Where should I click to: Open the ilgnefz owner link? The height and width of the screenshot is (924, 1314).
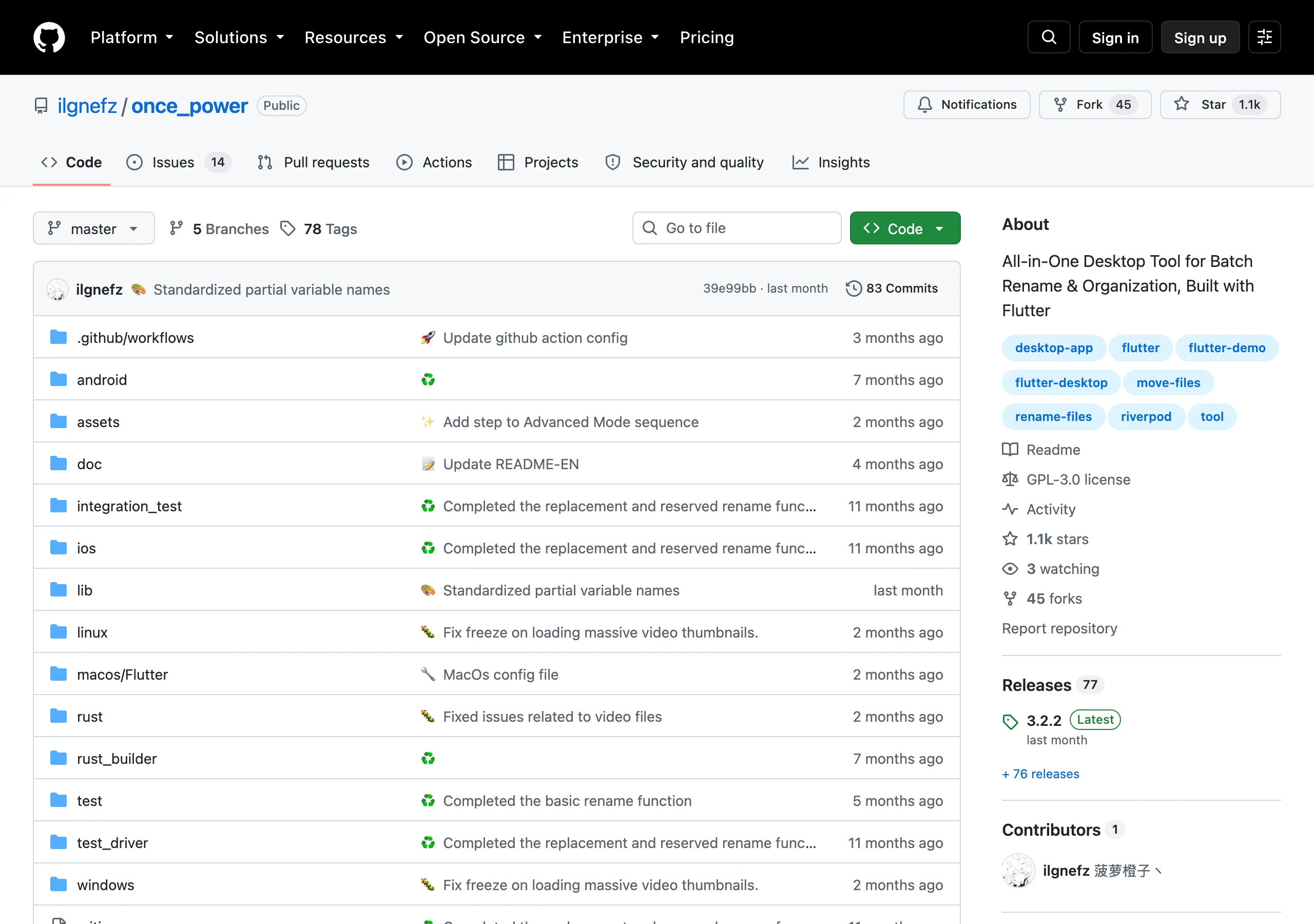click(87, 106)
